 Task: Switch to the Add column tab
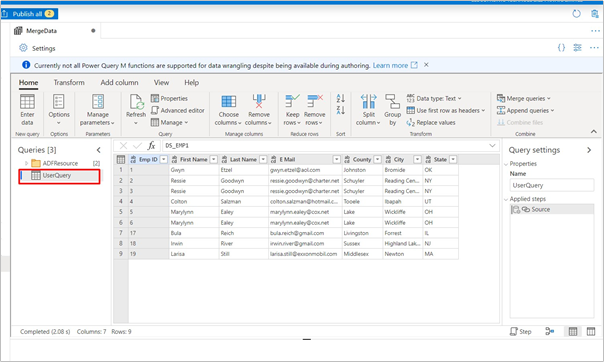[119, 82]
